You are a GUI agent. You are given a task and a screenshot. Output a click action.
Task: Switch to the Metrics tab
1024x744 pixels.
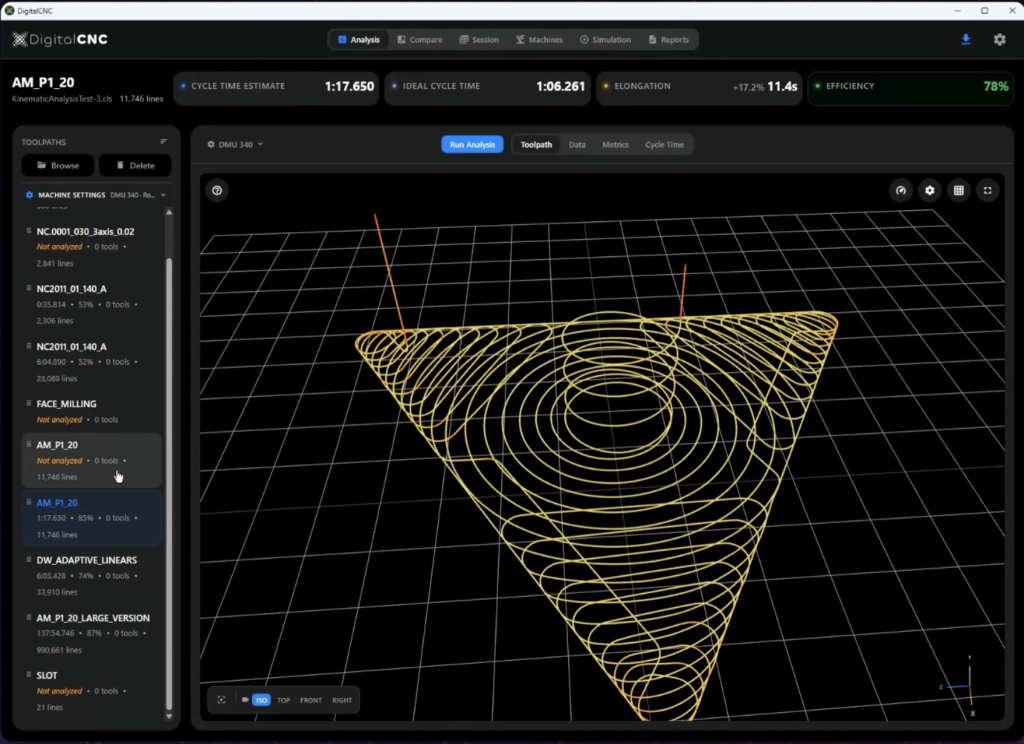615,145
